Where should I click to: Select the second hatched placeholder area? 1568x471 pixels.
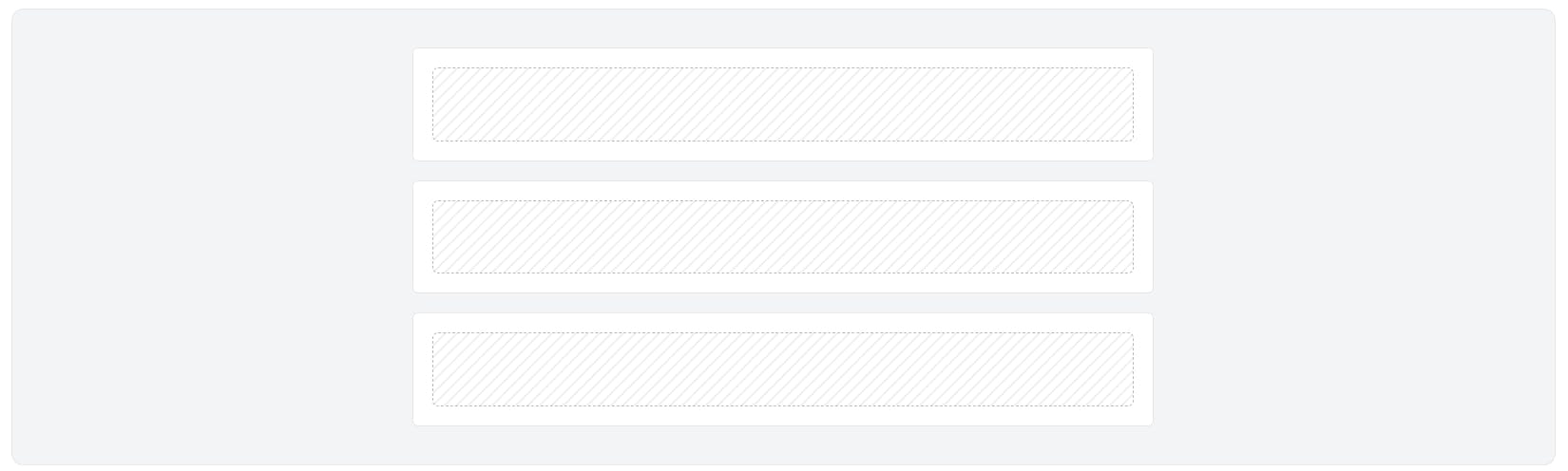click(x=782, y=236)
